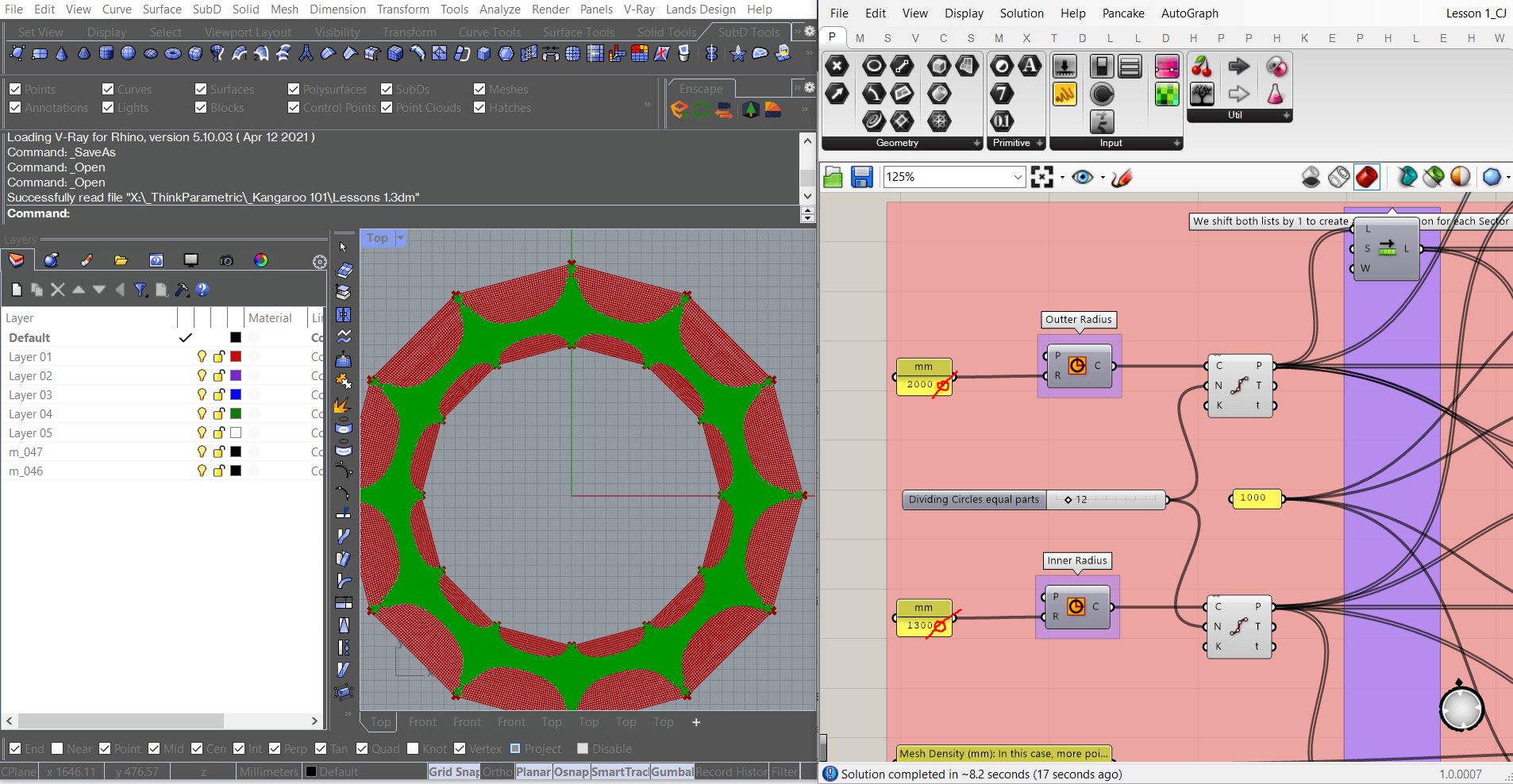Expand Geometry group with plus button
The width and height of the screenshot is (1513, 784).
976,143
